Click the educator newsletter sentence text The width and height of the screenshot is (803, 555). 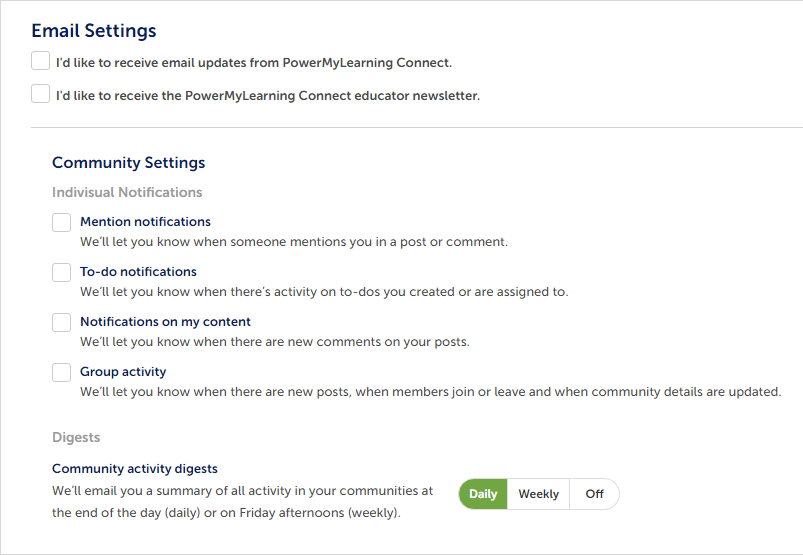pyautogui.click(x=268, y=96)
